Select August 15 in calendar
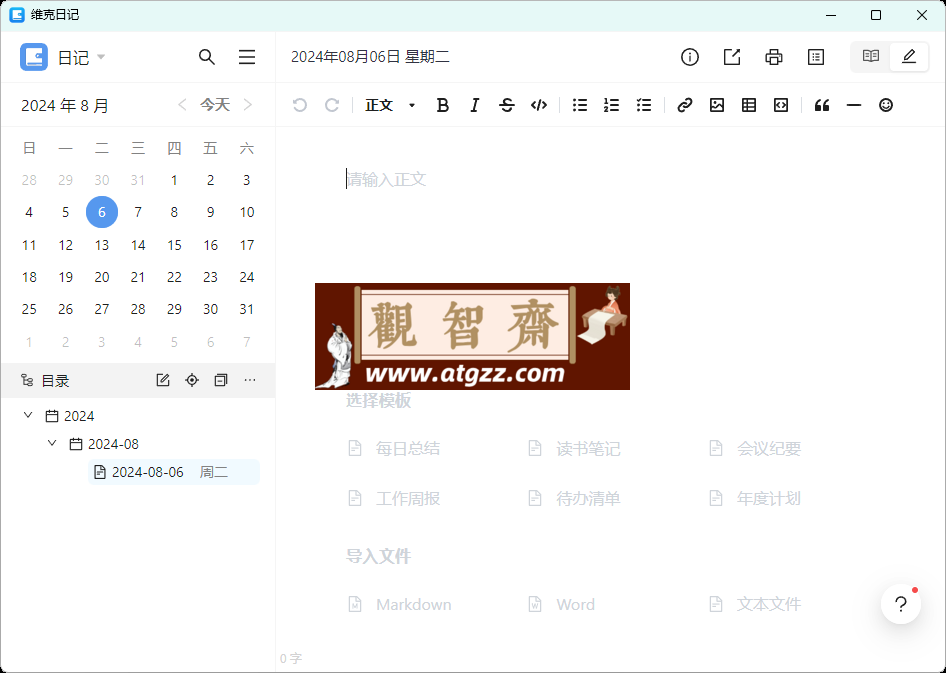Screen dimensions: 946x673 [x=174, y=245]
